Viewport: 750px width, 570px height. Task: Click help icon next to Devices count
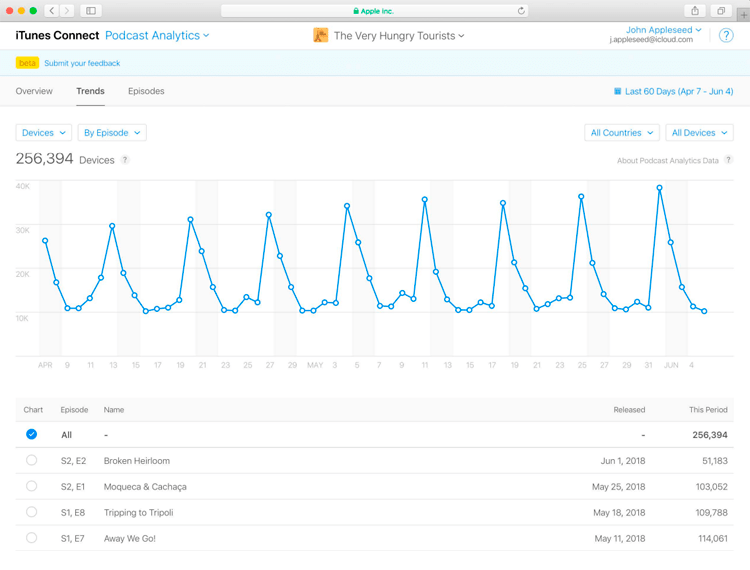(x=125, y=160)
